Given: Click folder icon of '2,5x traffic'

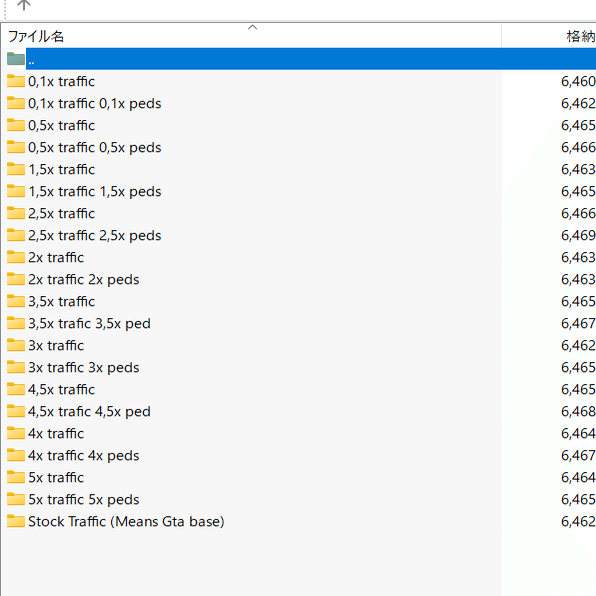Looking at the screenshot, I should (x=16, y=213).
